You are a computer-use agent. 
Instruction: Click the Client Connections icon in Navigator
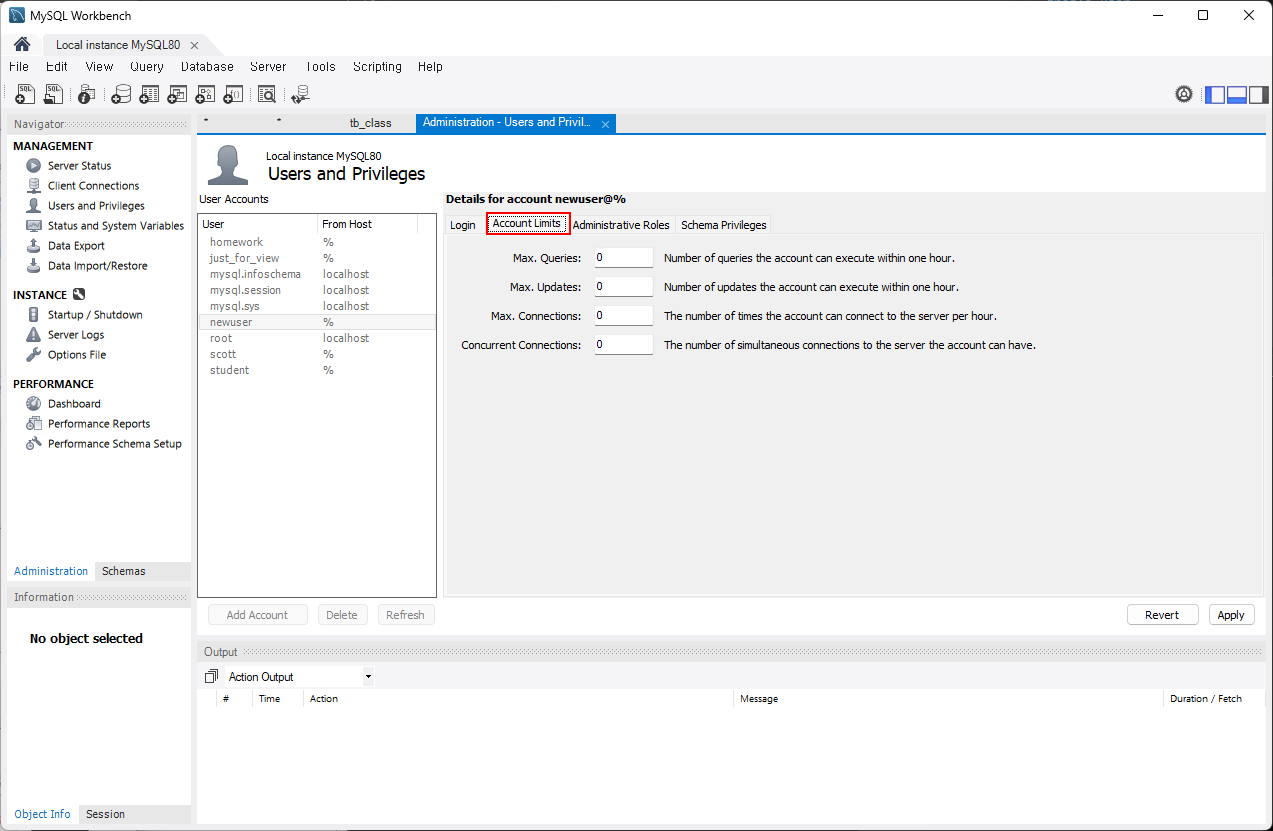coord(34,186)
